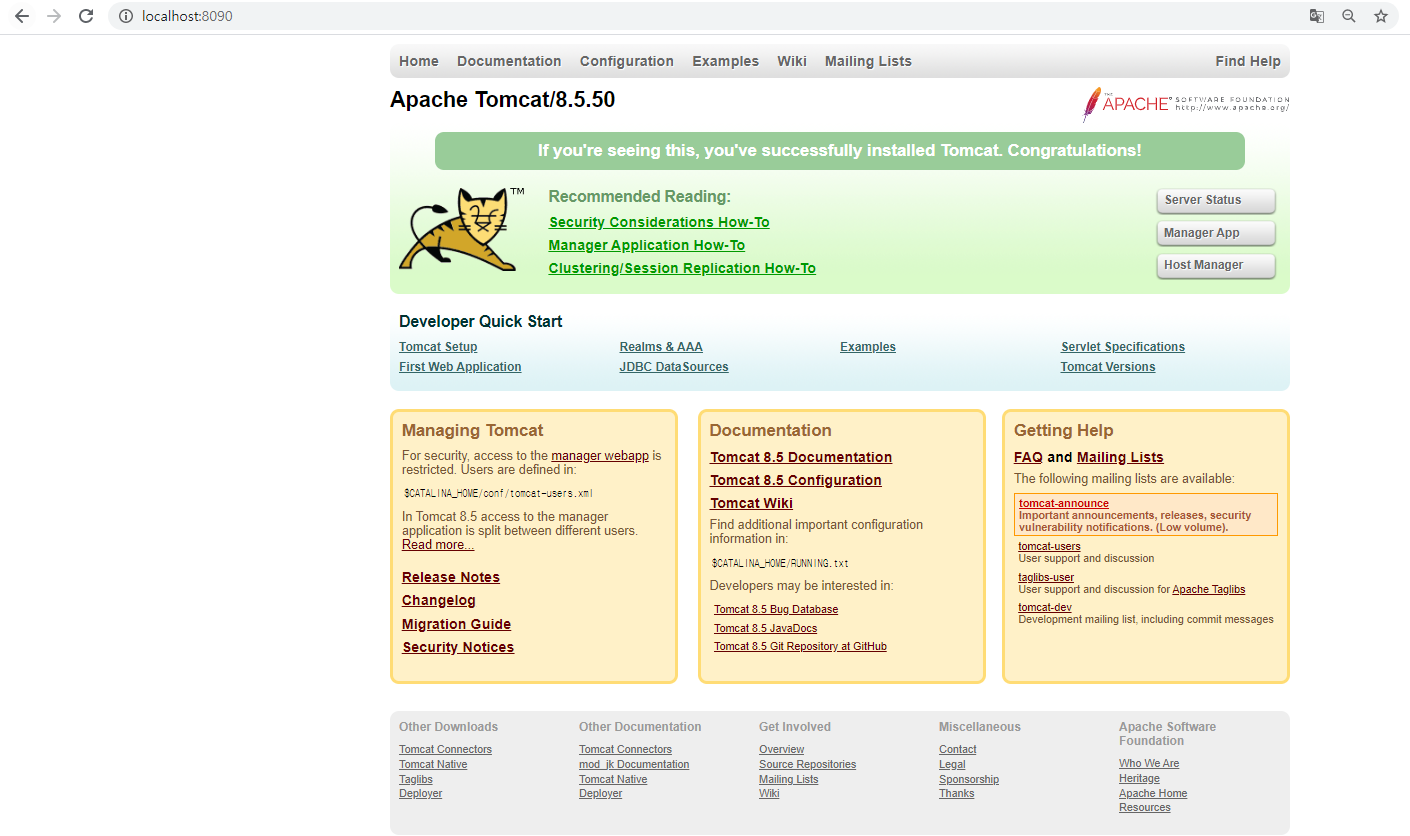This screenshot has width=1410, height=836.
Task: Open Deployer under Other Documentation
Action: (600, 794)
